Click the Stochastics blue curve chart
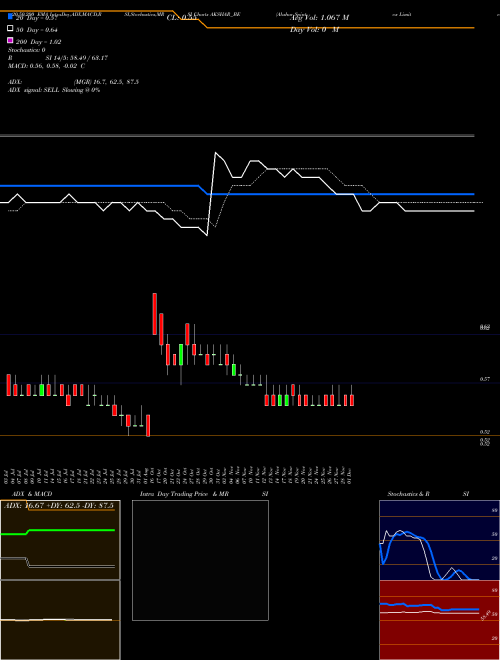This screenshot has width=500, height=660. pos(439,540)
